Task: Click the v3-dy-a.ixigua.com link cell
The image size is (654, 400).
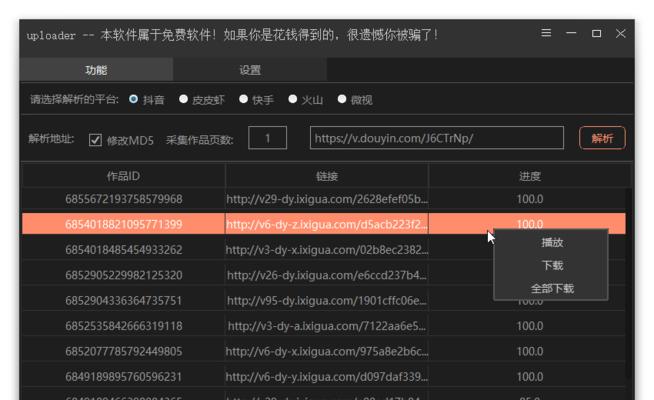Action: point(327,326)
